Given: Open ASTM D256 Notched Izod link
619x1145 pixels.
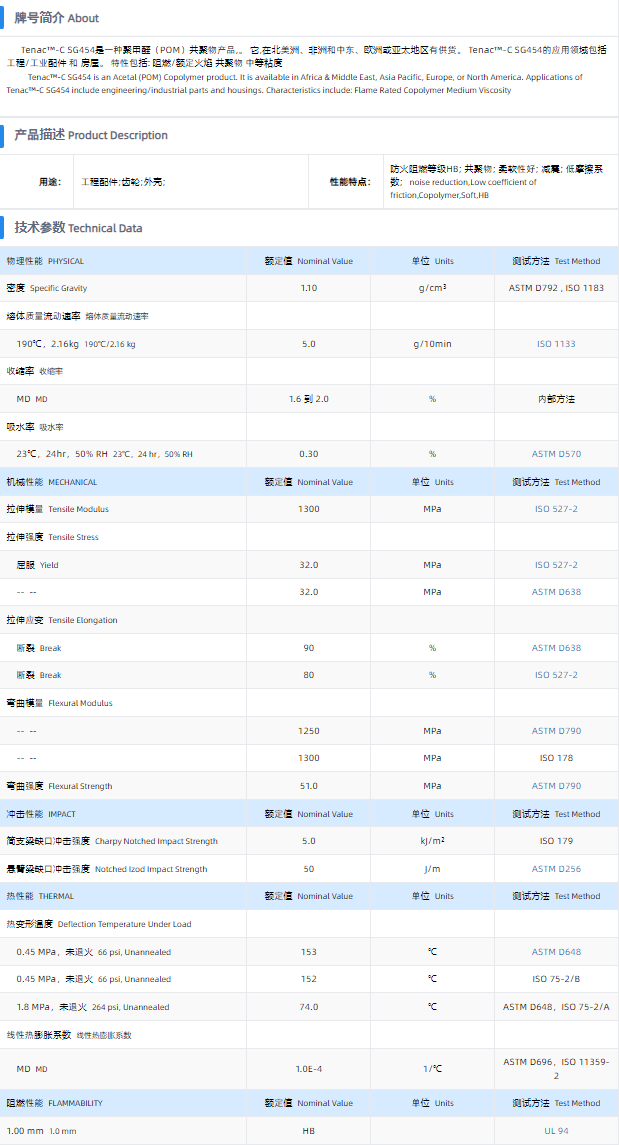Looking at the screenshot, I should (x=556, y=869).
